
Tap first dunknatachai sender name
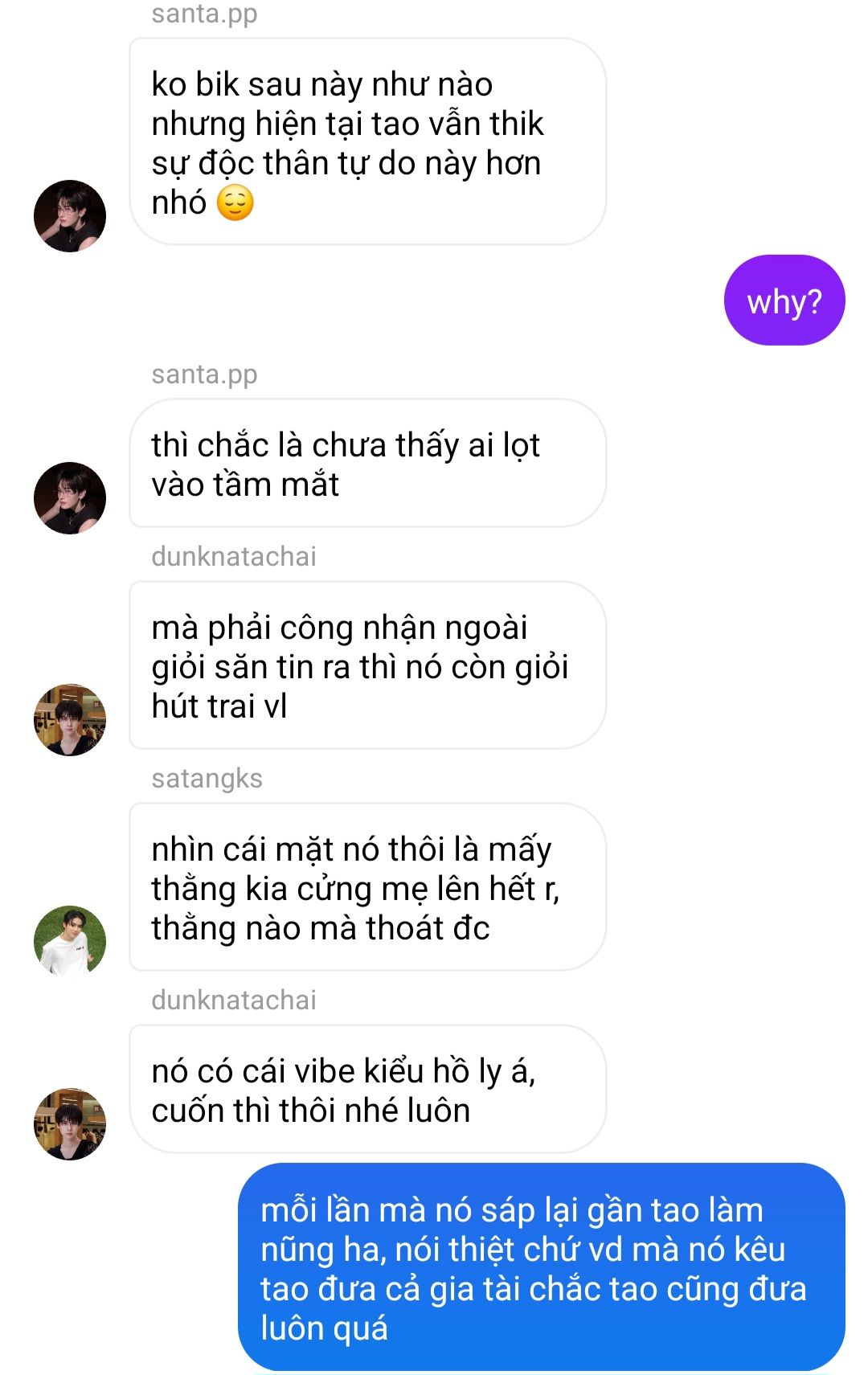point(234,556)
